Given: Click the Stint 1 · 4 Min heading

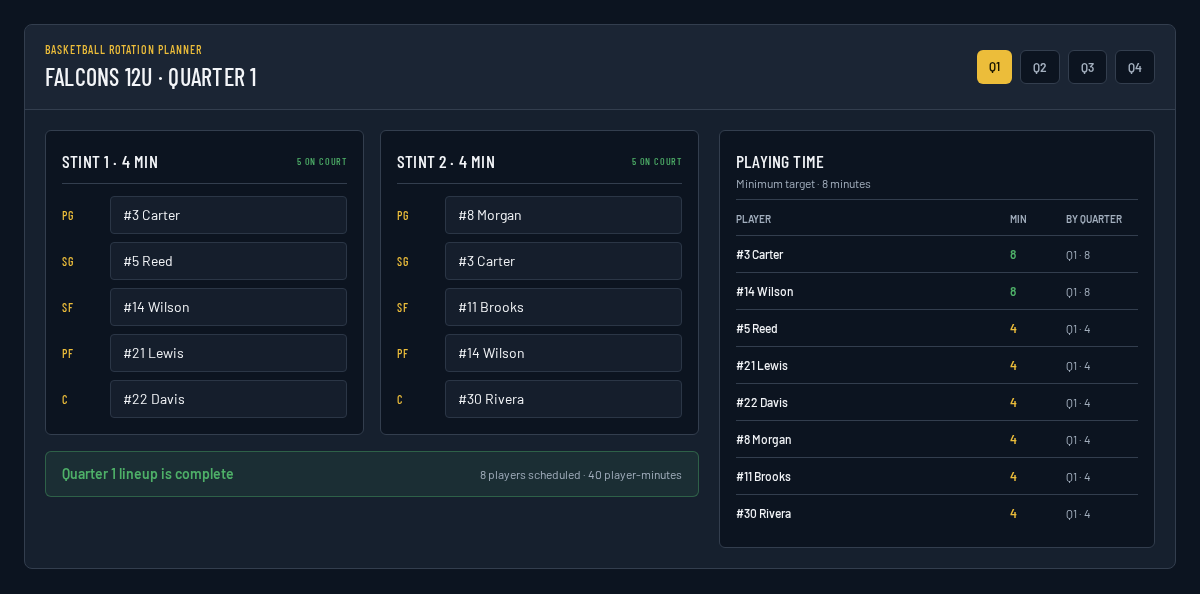Looking at the screenshot, I should [110, 162].
